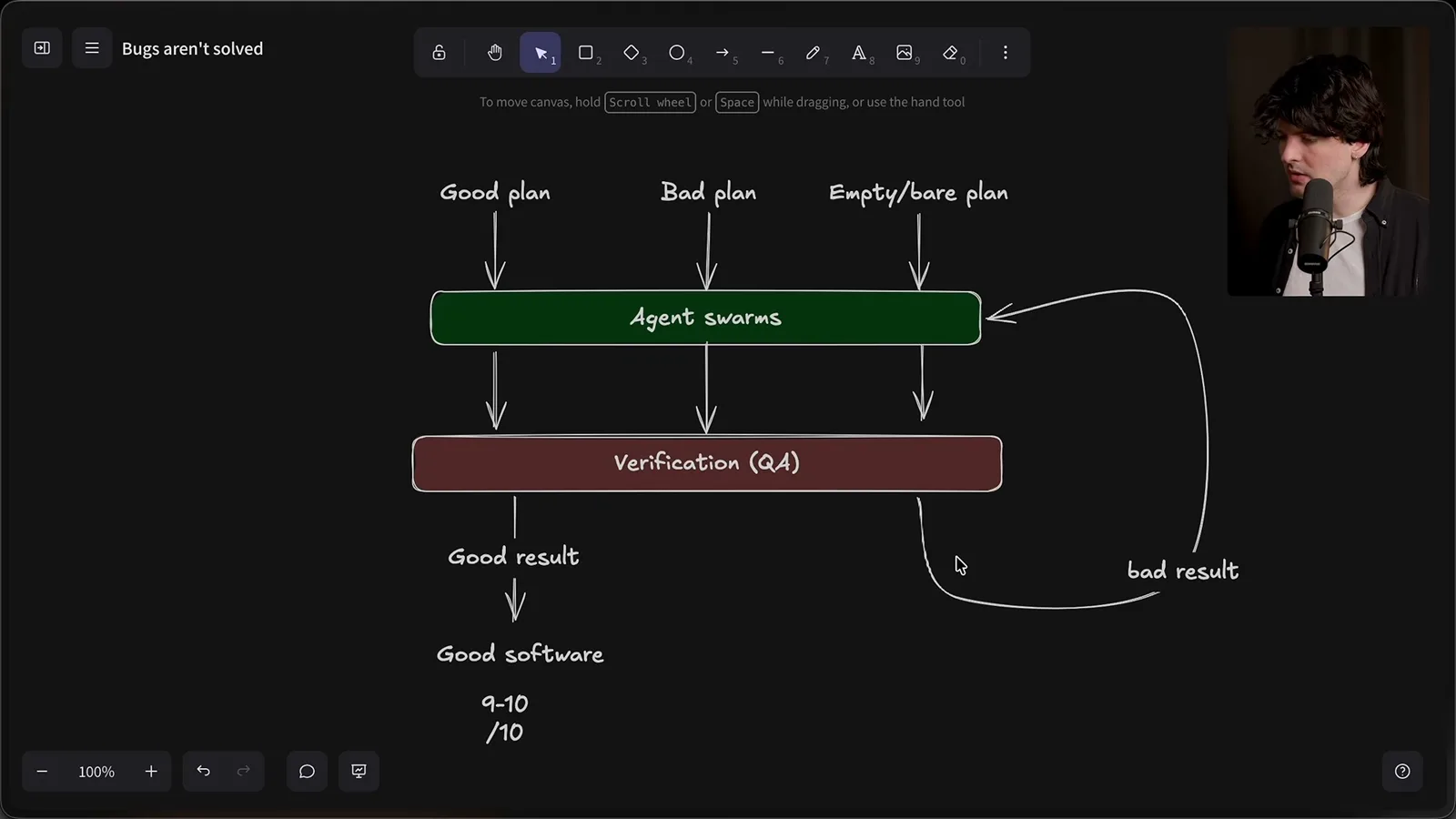1456x819 pixels.
Task: Select the Selection arrow tool
Action: [x=541, y=53]
